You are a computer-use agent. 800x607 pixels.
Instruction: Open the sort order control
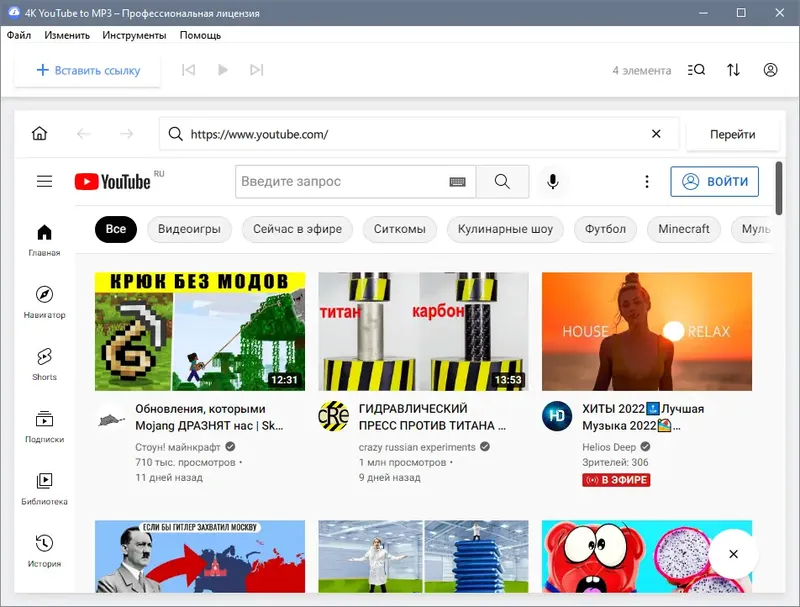[734, 70]
